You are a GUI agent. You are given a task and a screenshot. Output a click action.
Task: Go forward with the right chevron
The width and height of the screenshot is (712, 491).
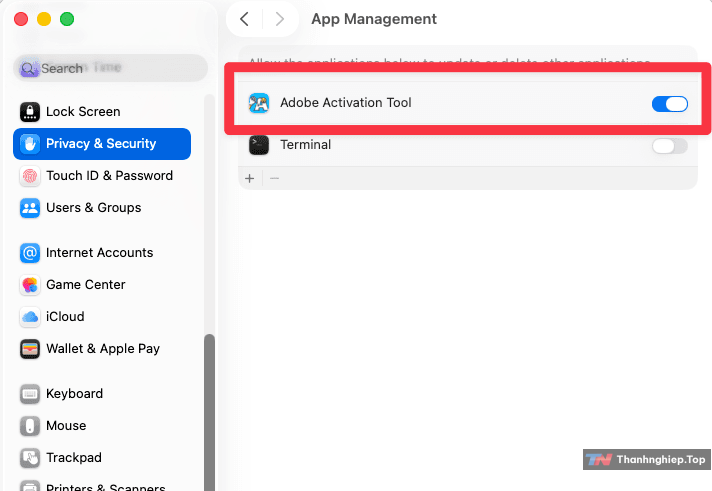click(280, 19)
